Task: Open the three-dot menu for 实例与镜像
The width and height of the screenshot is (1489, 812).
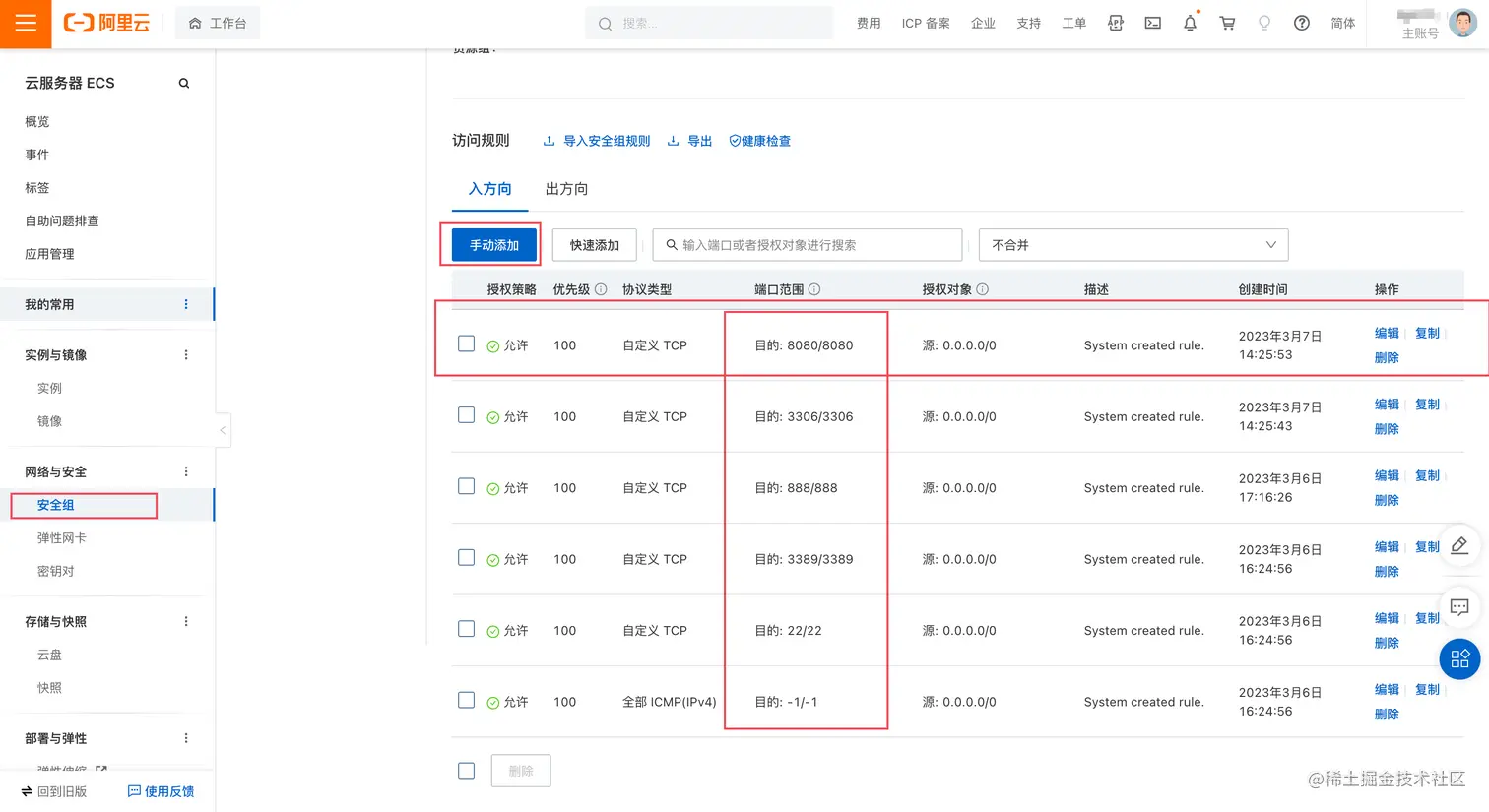Action: [x=186, y=355]
